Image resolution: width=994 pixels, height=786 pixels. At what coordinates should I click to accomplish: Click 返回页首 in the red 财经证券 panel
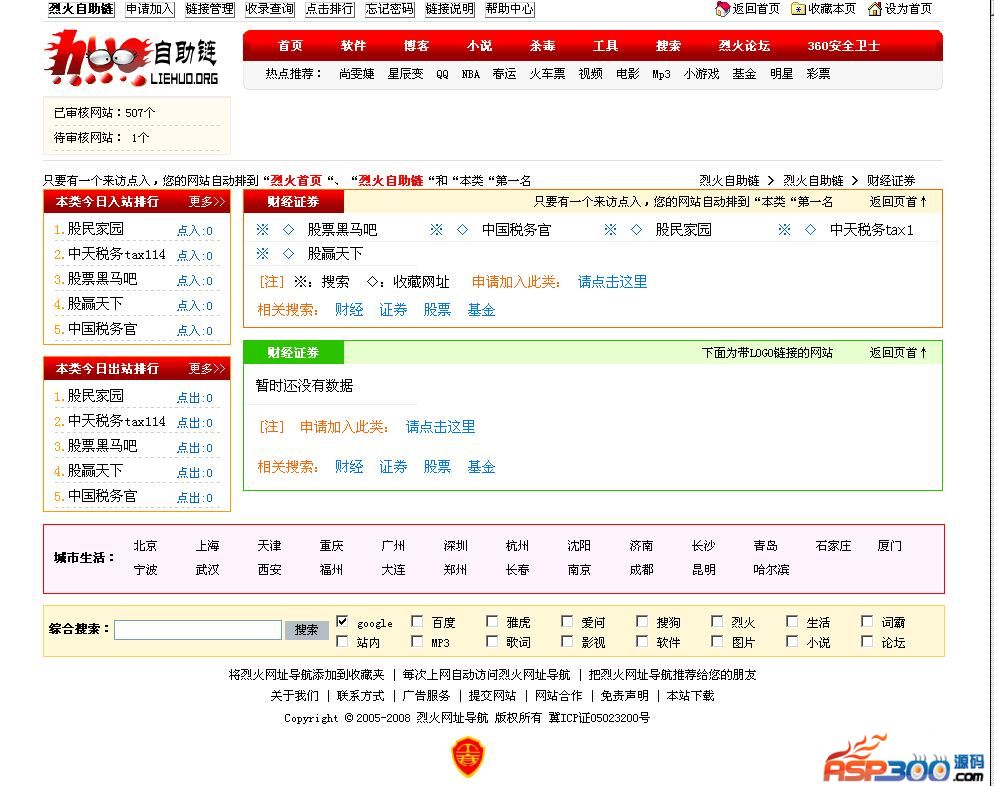pos(898,202)
